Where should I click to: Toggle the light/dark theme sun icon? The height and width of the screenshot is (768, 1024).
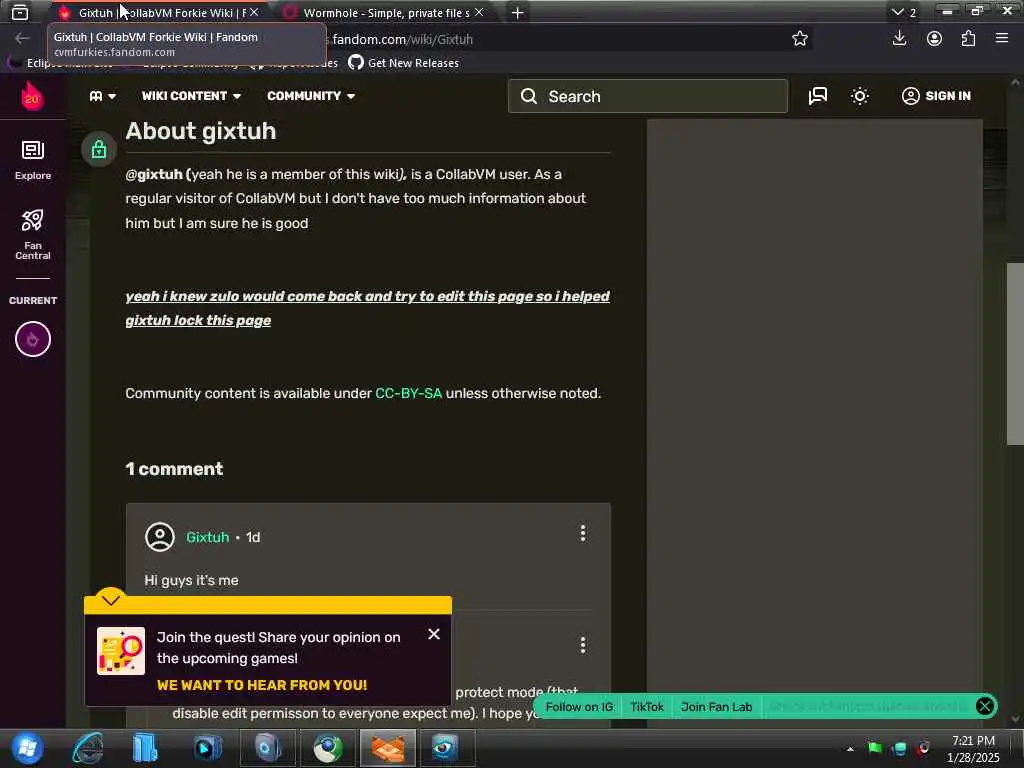tap(859, 96)
